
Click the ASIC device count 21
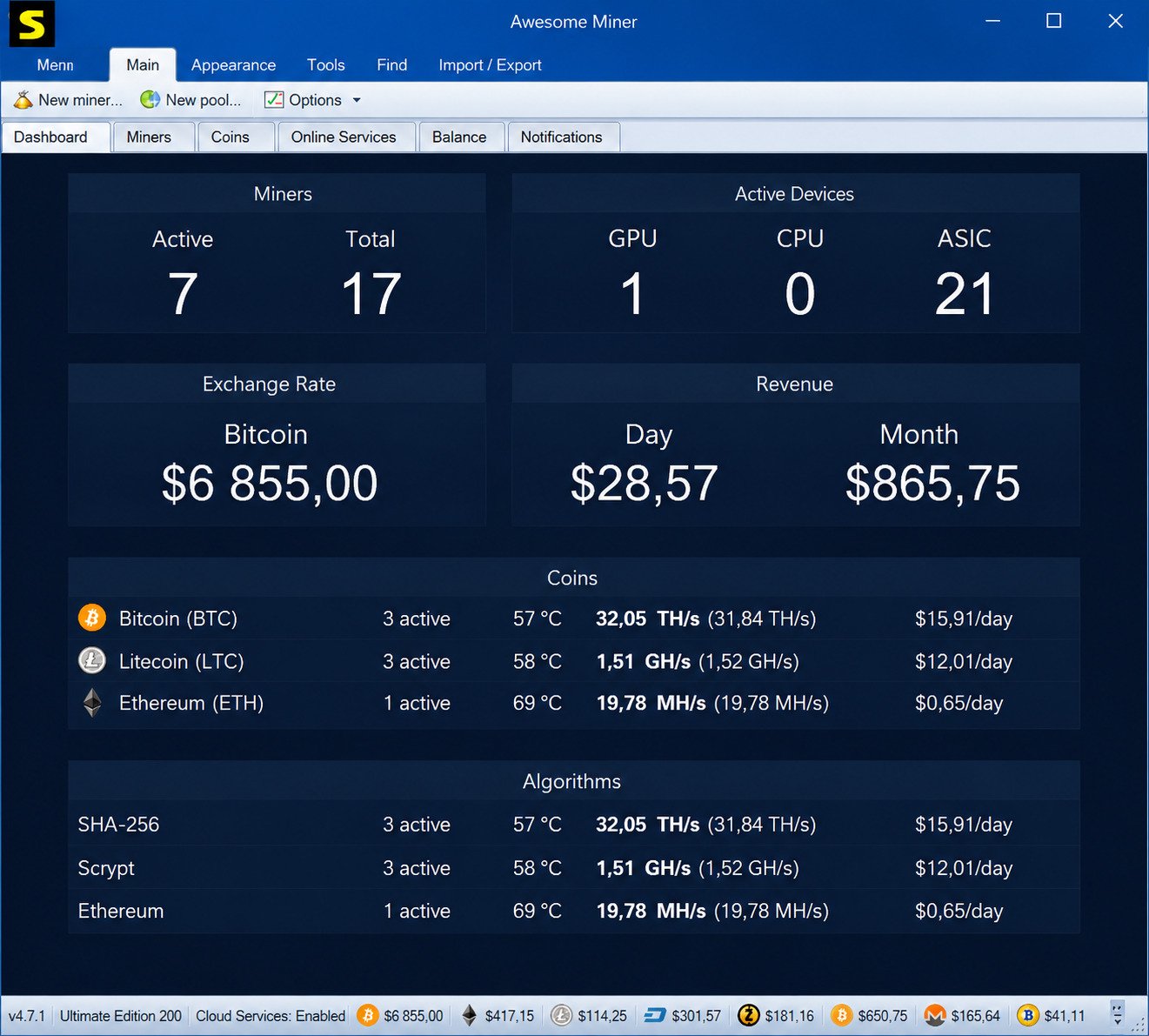click(965, 294)
